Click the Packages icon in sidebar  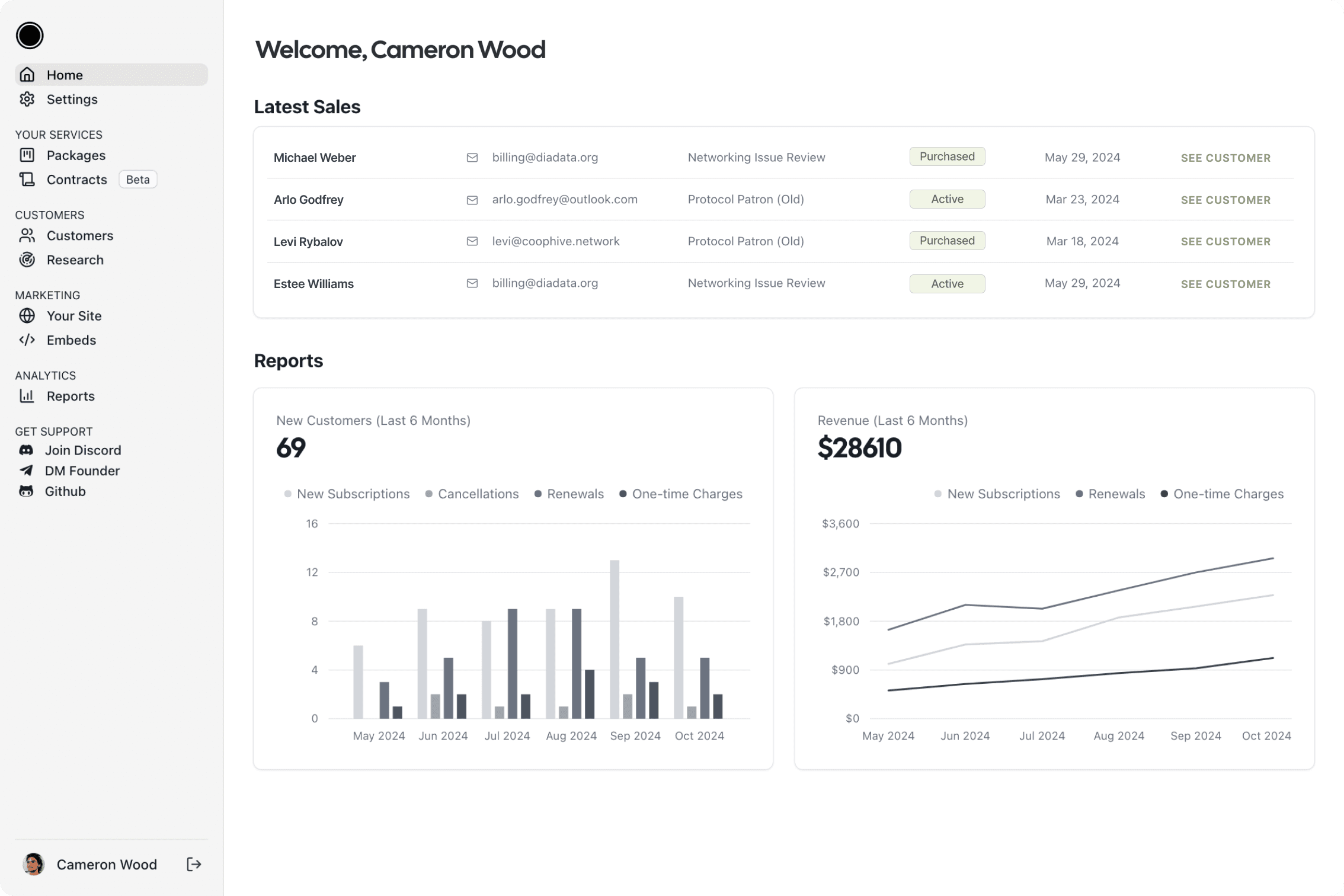pyautogui.click(x=27, y=155)
